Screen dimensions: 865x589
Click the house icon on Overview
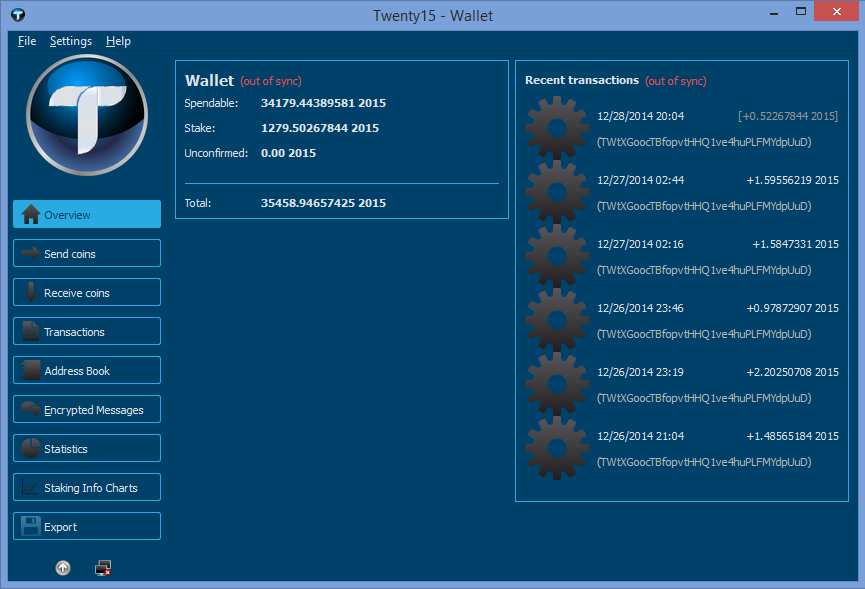tap(31, 214)
